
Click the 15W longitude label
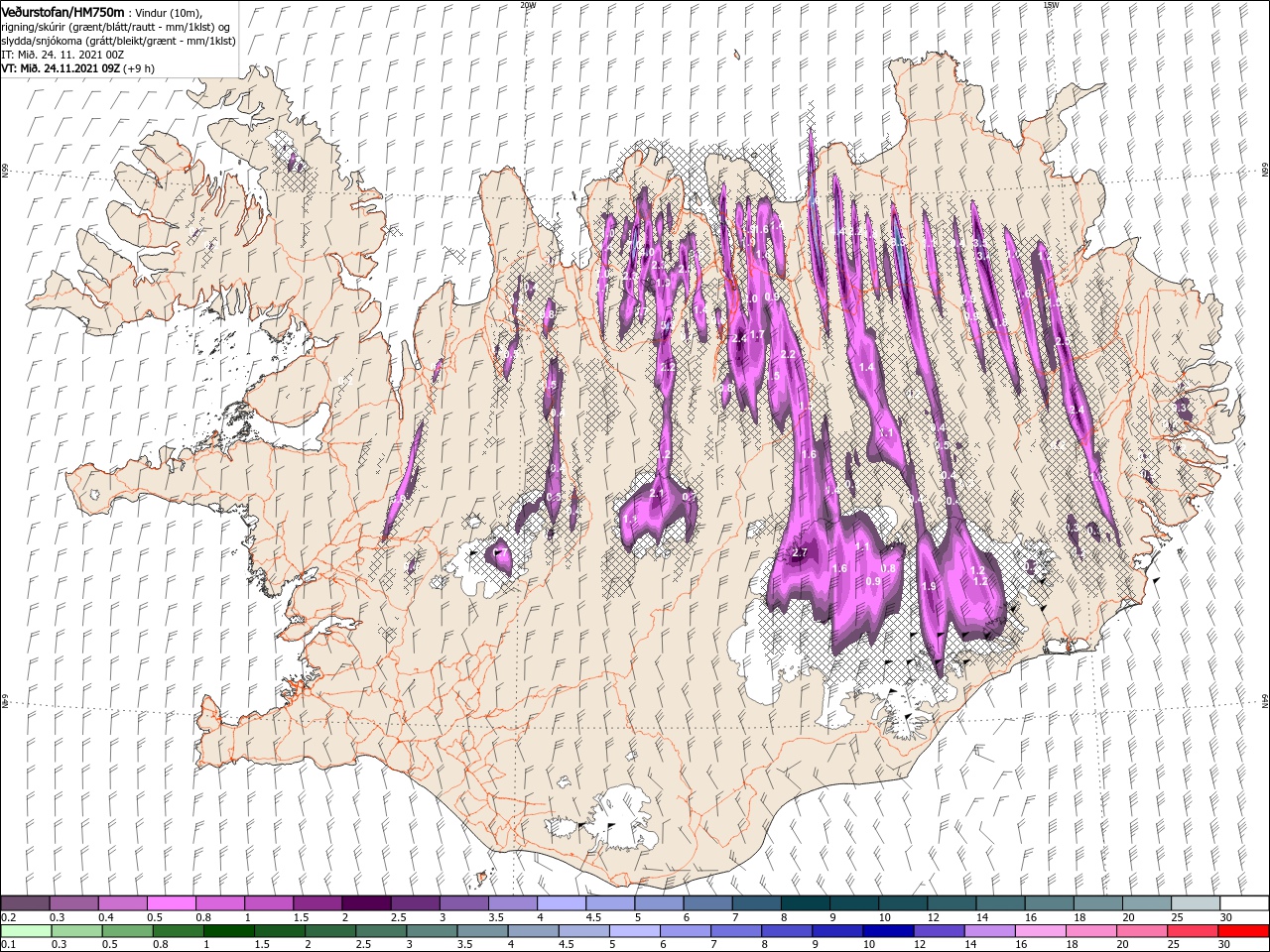point(1051,5)
